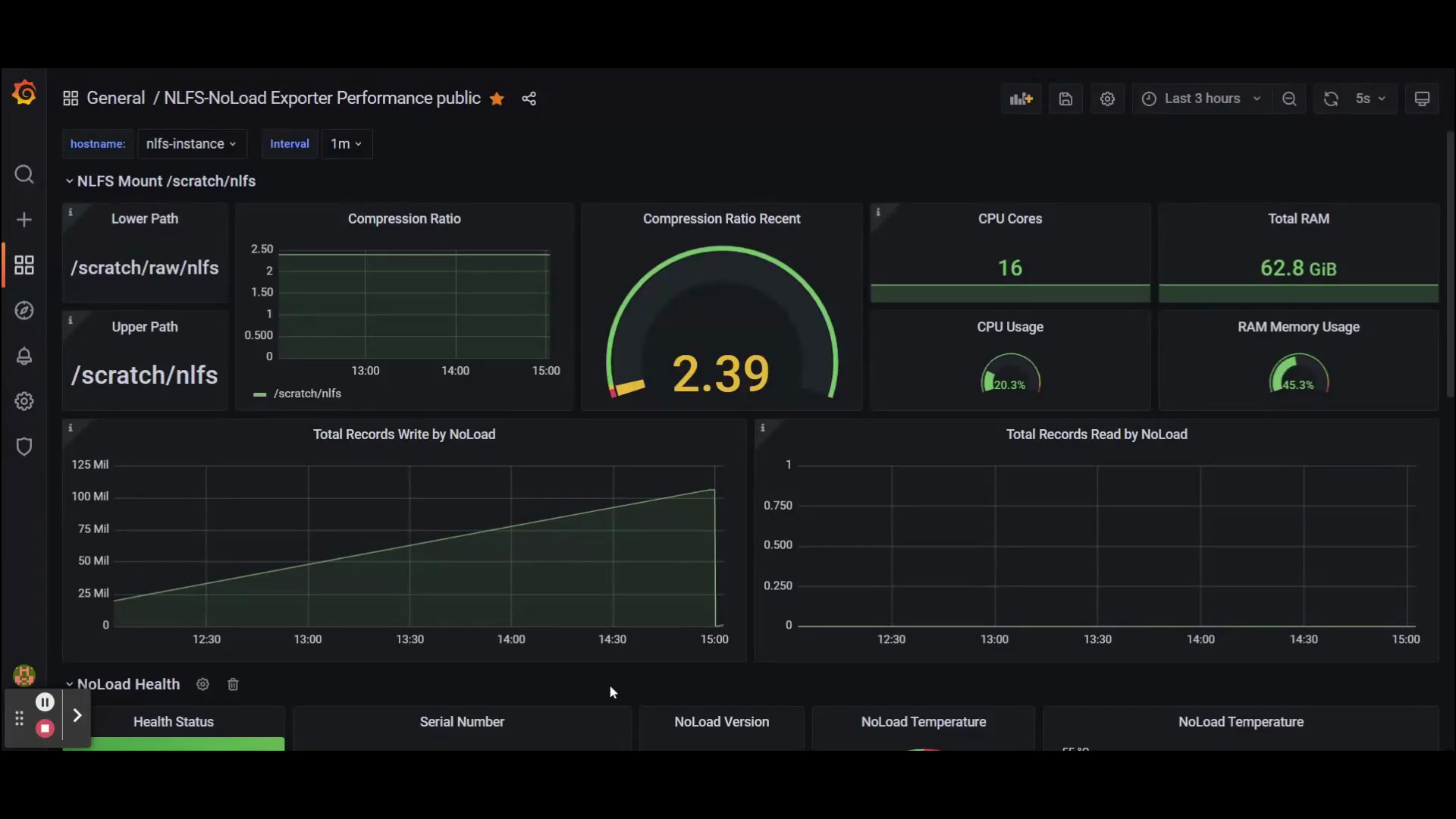Save the dashboard with the disk icon

point(1065,99)
